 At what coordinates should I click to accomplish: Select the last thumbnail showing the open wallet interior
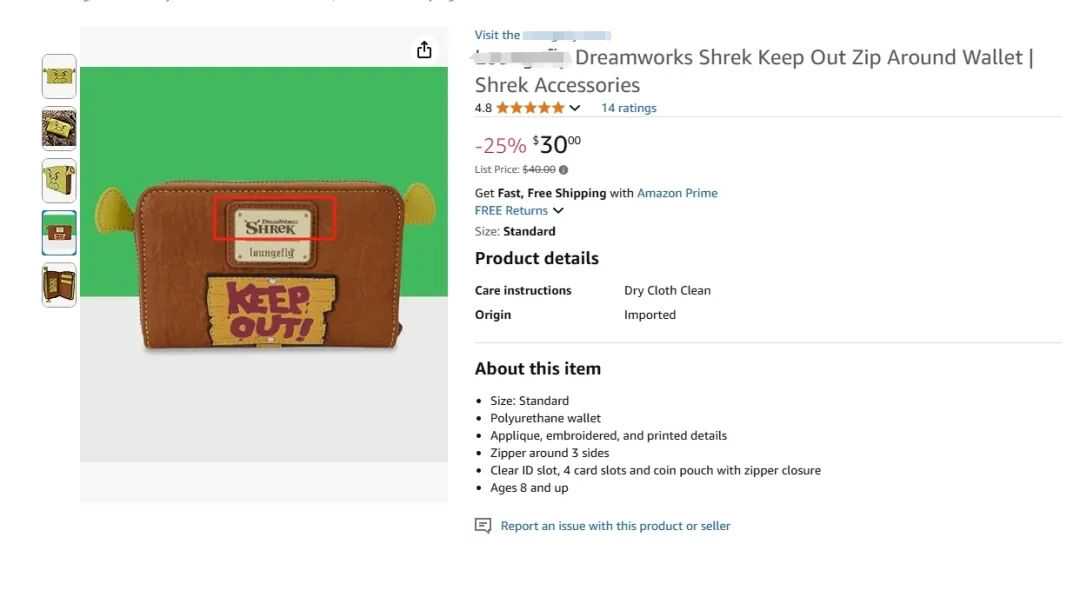click(x=59, y=285)
